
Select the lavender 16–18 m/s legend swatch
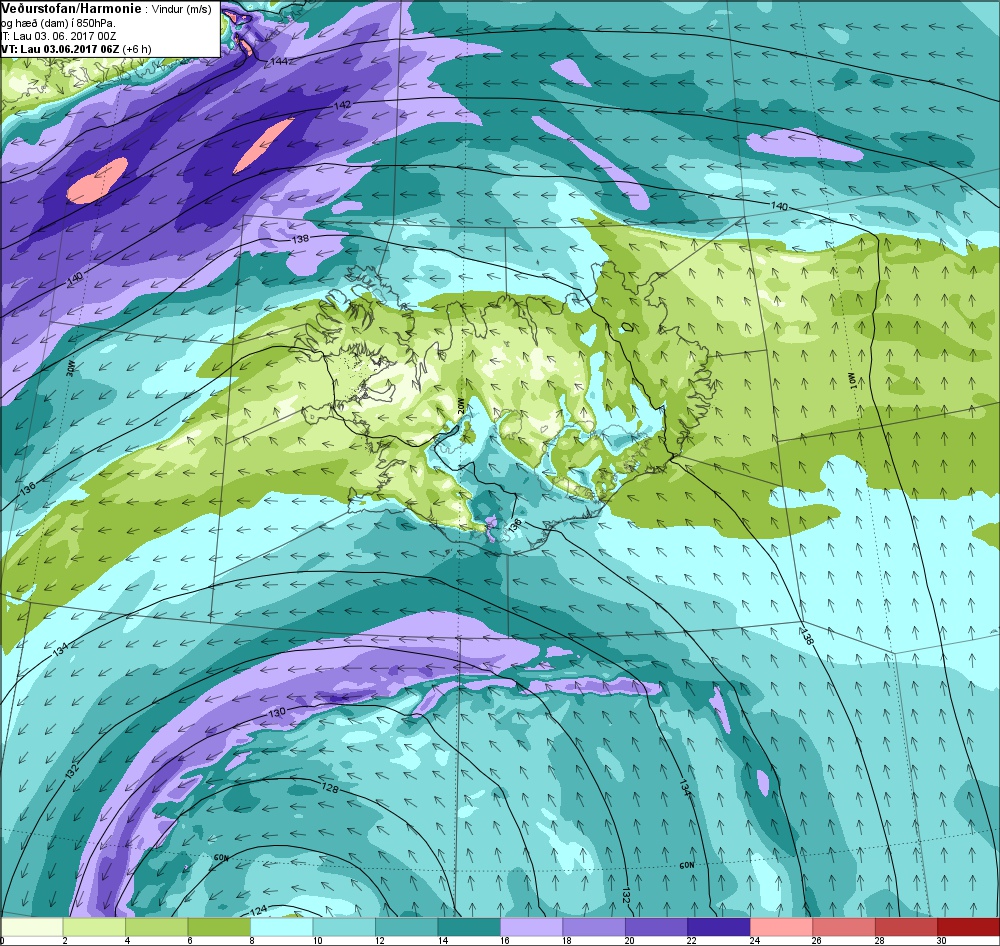click(x=533, y=927)
